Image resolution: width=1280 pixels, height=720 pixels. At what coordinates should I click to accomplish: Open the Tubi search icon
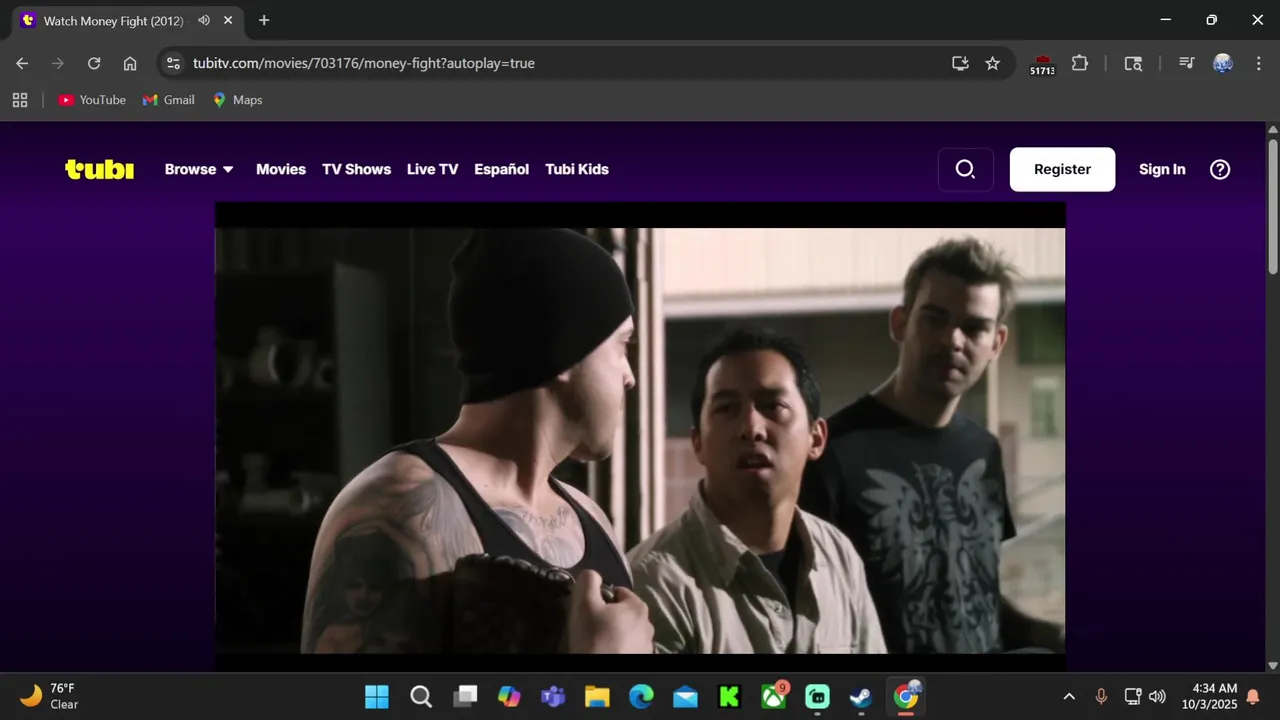click(x=965, y=169)
